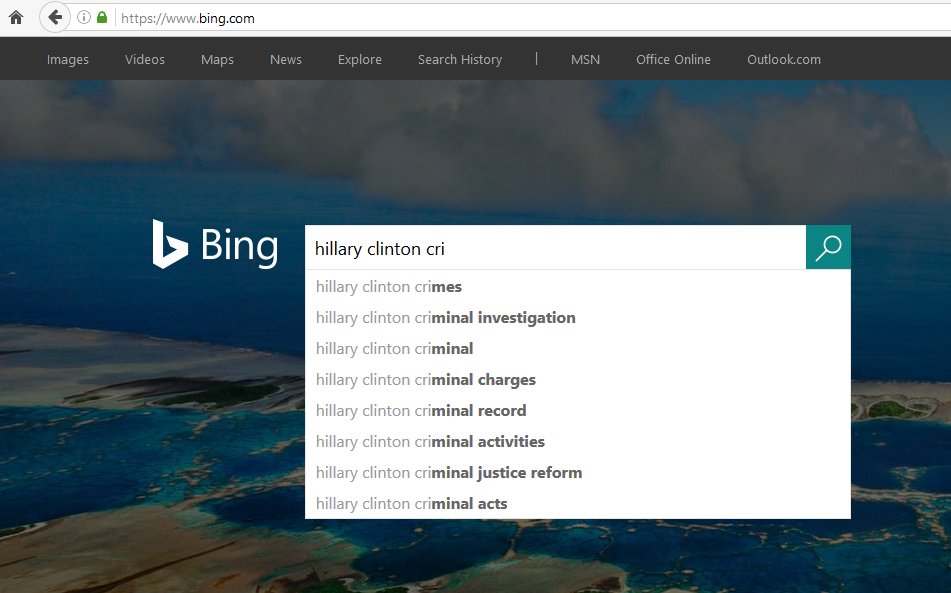The height and width of the screenshot is (593, 951).
Task: Go back with the browser back arrow
Action: tap(55, 18)
